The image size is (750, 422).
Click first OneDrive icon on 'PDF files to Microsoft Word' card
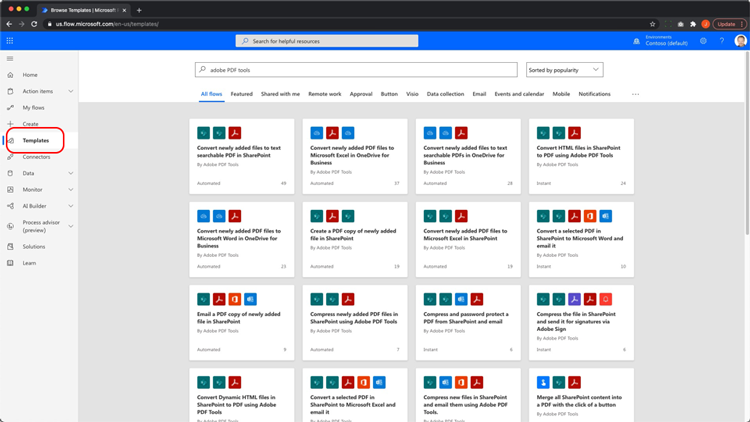point(203,216)
